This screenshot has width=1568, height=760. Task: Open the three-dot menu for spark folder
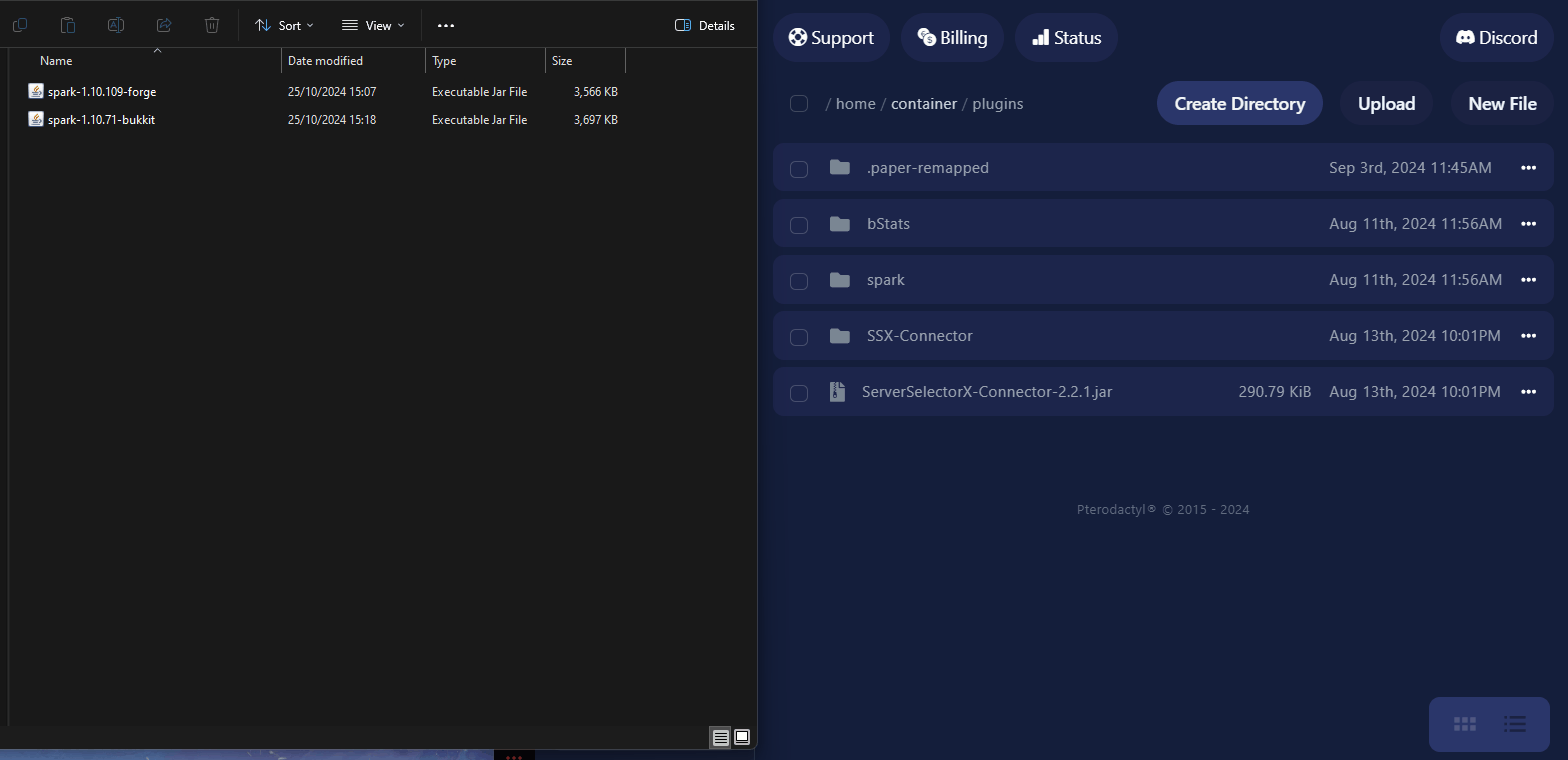(1527, 280)
